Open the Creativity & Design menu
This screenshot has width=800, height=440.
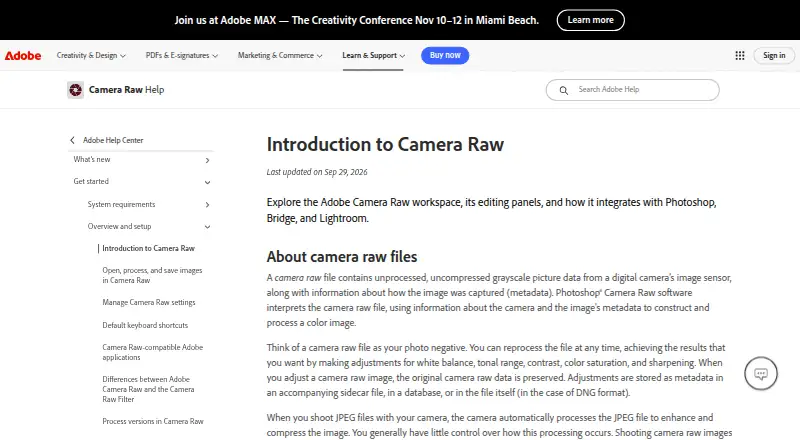pyautogui.click(x=91, y=56)
